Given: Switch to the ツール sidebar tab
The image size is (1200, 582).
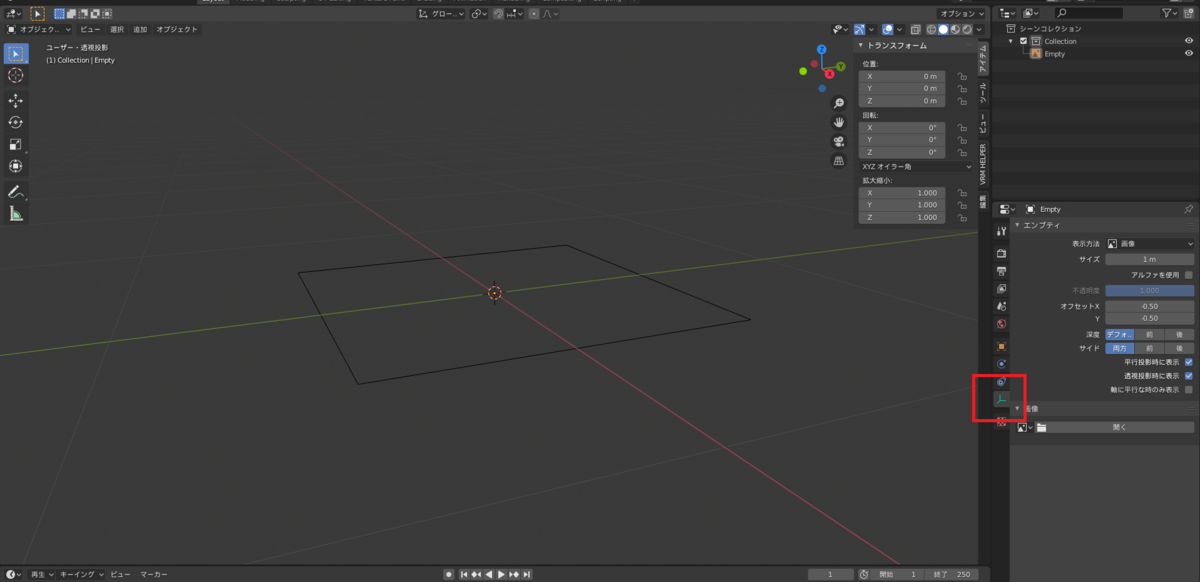Looking at the screenshot, I should 983,94.
